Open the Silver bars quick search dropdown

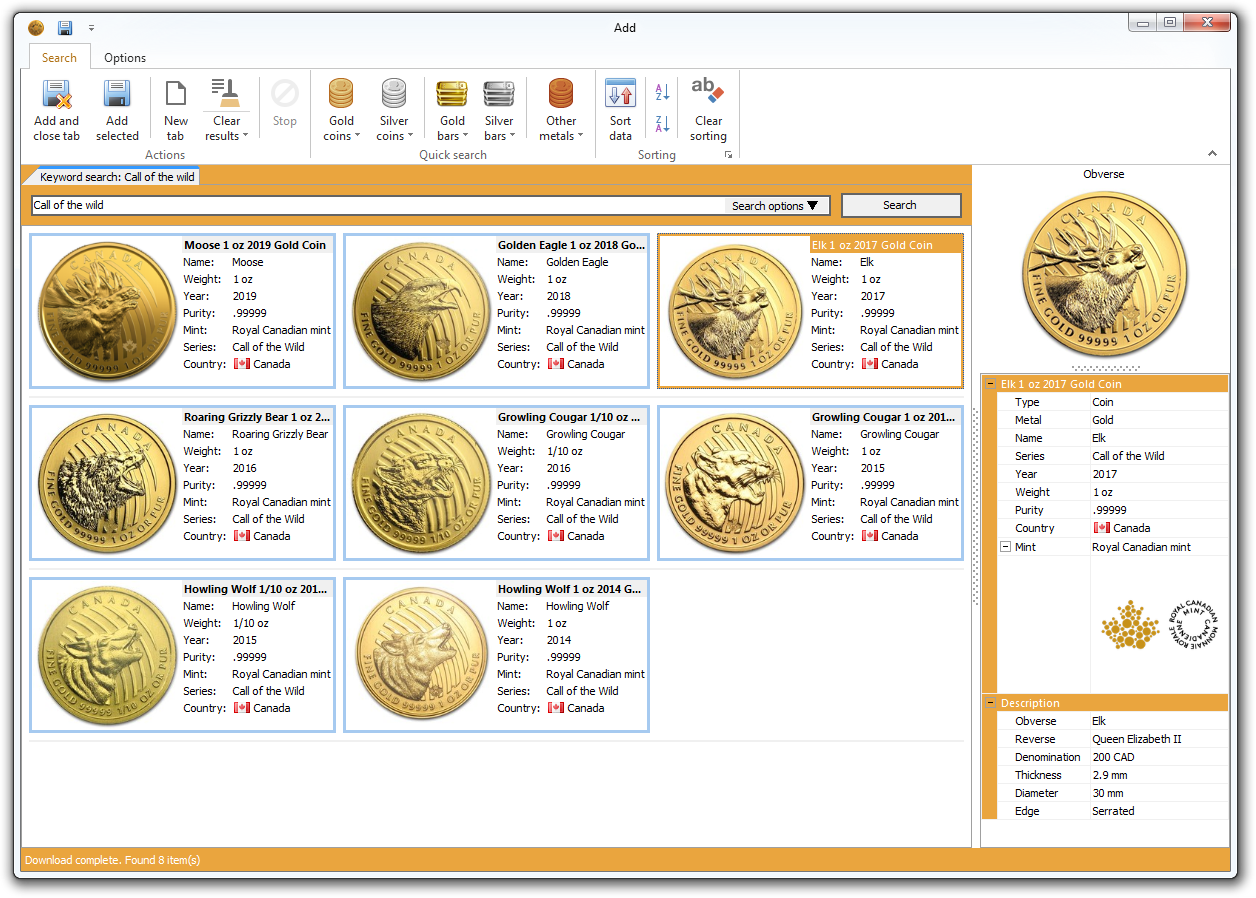(x=498, y=110)
